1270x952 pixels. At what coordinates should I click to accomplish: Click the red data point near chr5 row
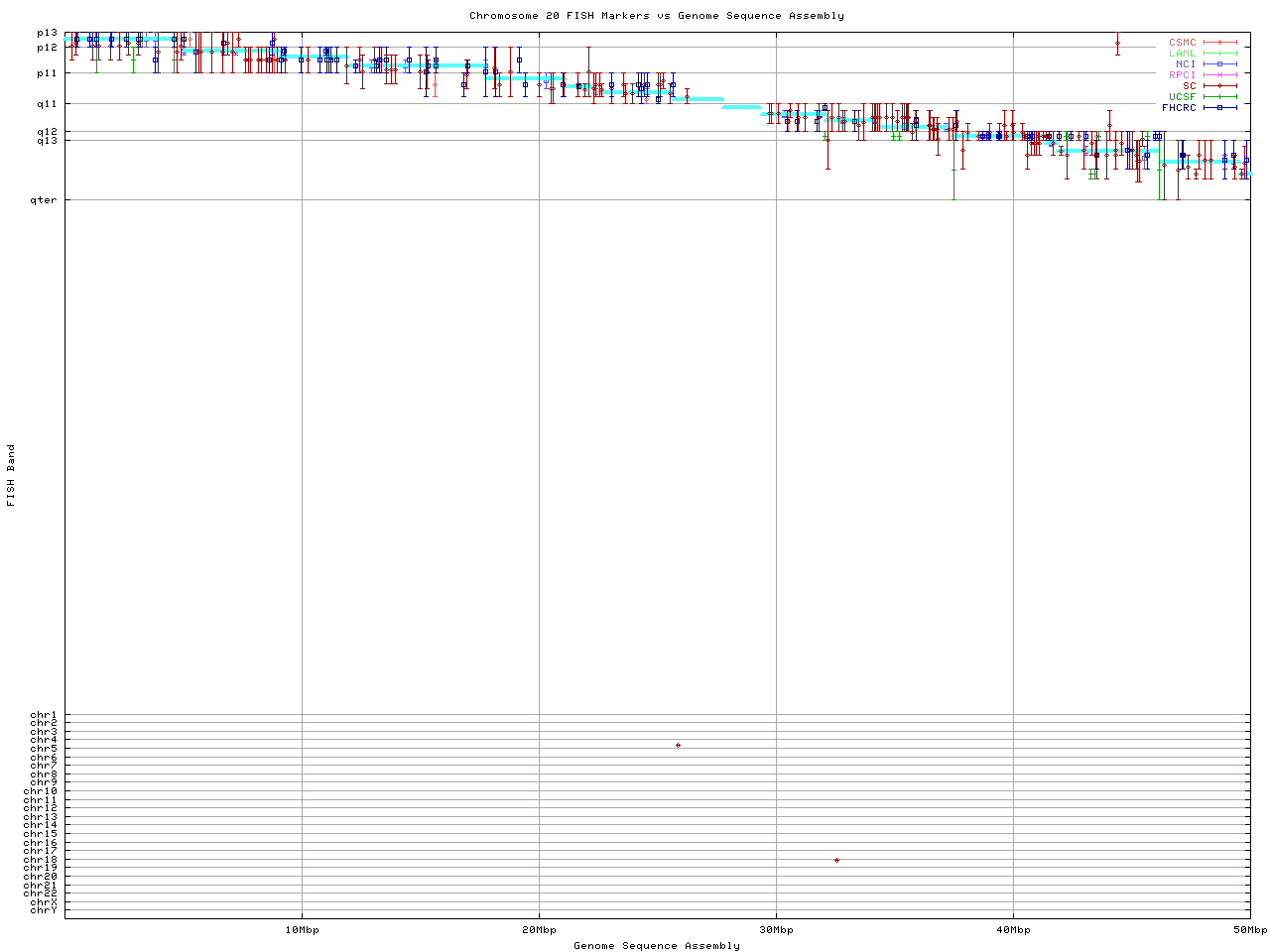click(x=678, y=745)
